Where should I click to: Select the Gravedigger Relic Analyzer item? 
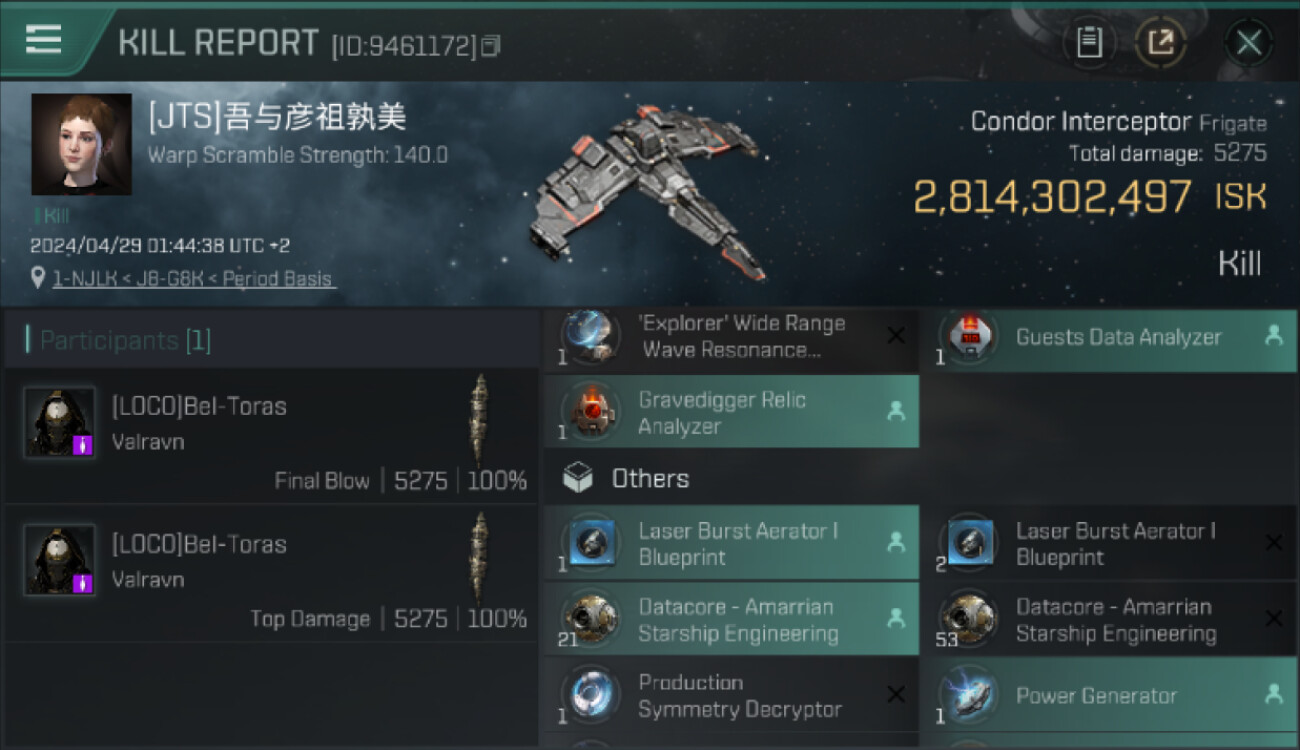tap(731, 412)
